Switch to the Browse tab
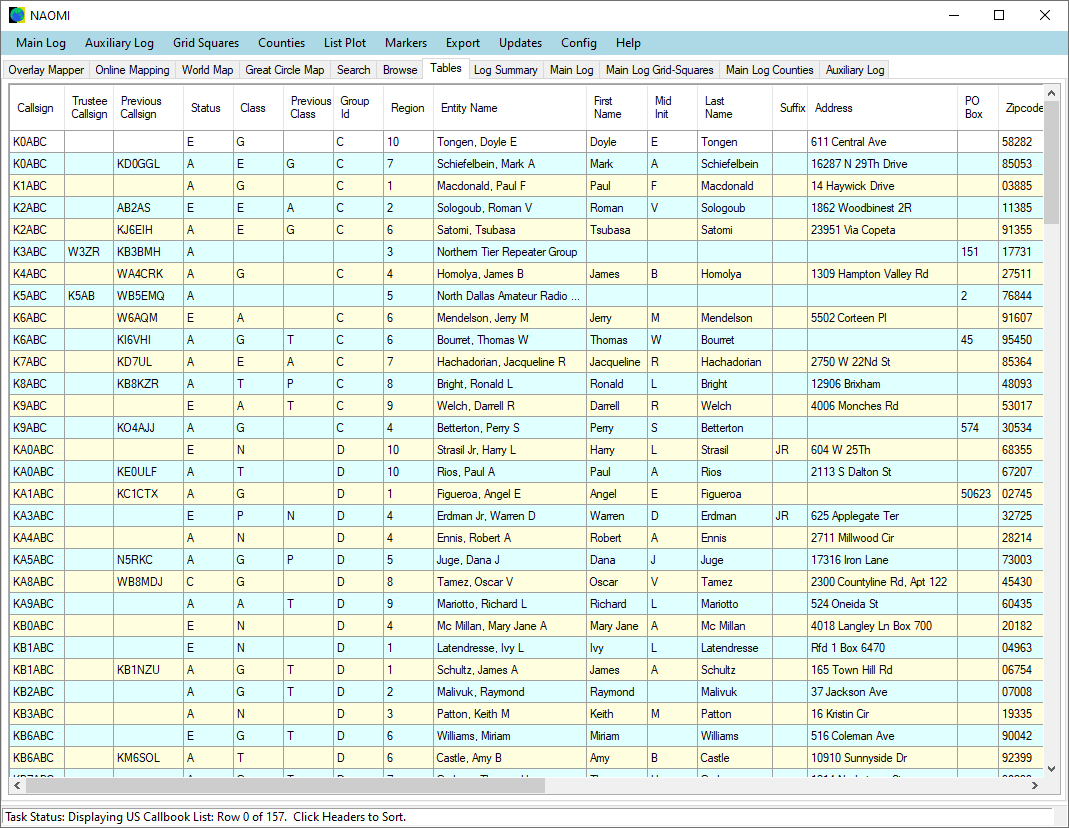The image size is (1069, 828). [400, 70]
